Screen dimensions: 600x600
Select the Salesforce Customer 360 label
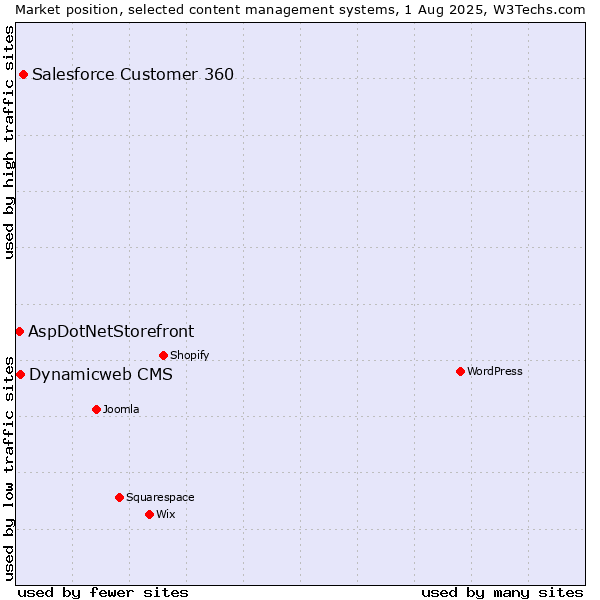(x=133, y=74)
